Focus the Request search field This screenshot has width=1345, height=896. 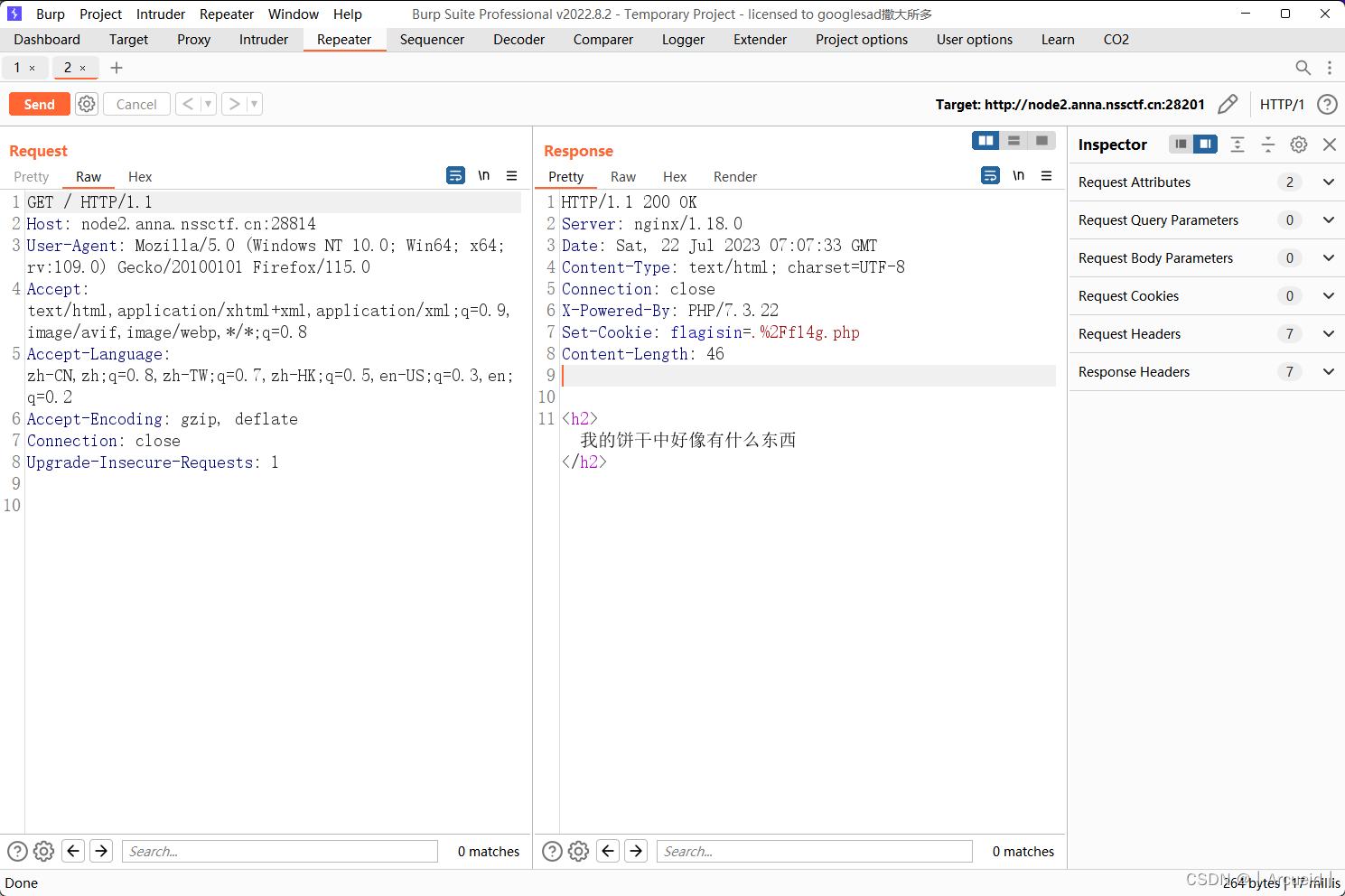tap(280, 851)
